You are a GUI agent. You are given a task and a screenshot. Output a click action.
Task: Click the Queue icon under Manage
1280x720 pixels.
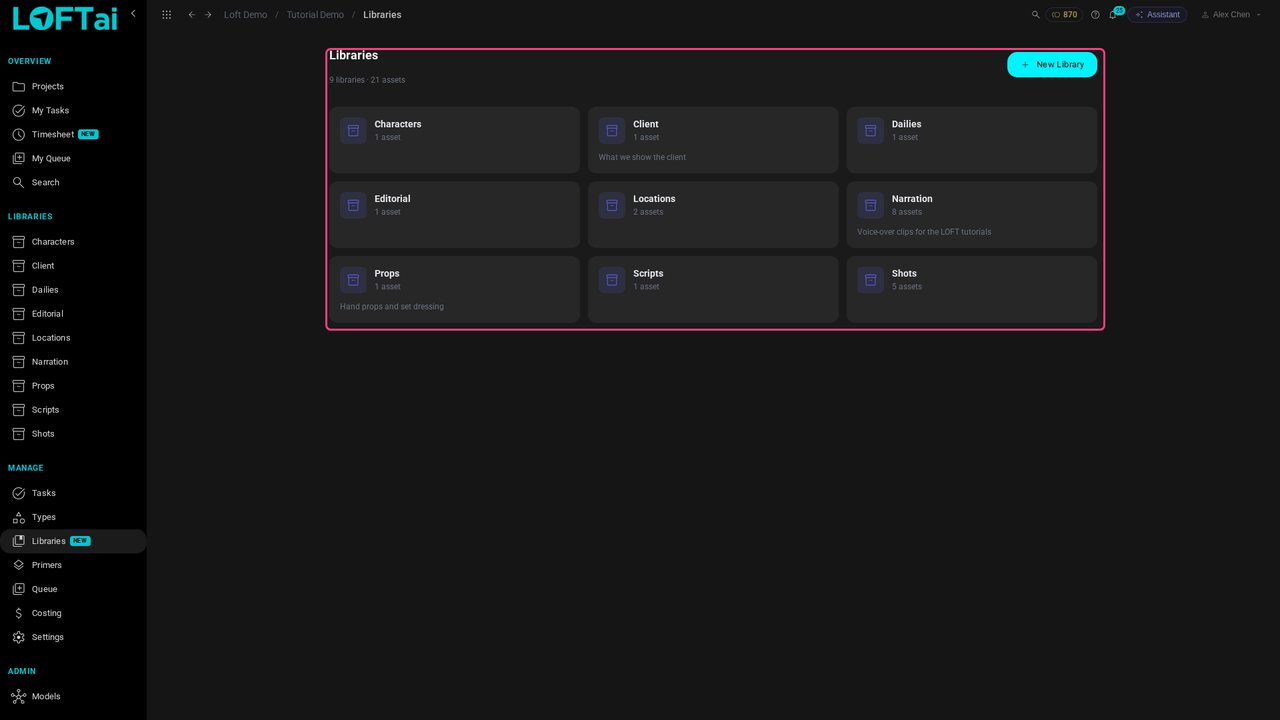coord(18,589)
